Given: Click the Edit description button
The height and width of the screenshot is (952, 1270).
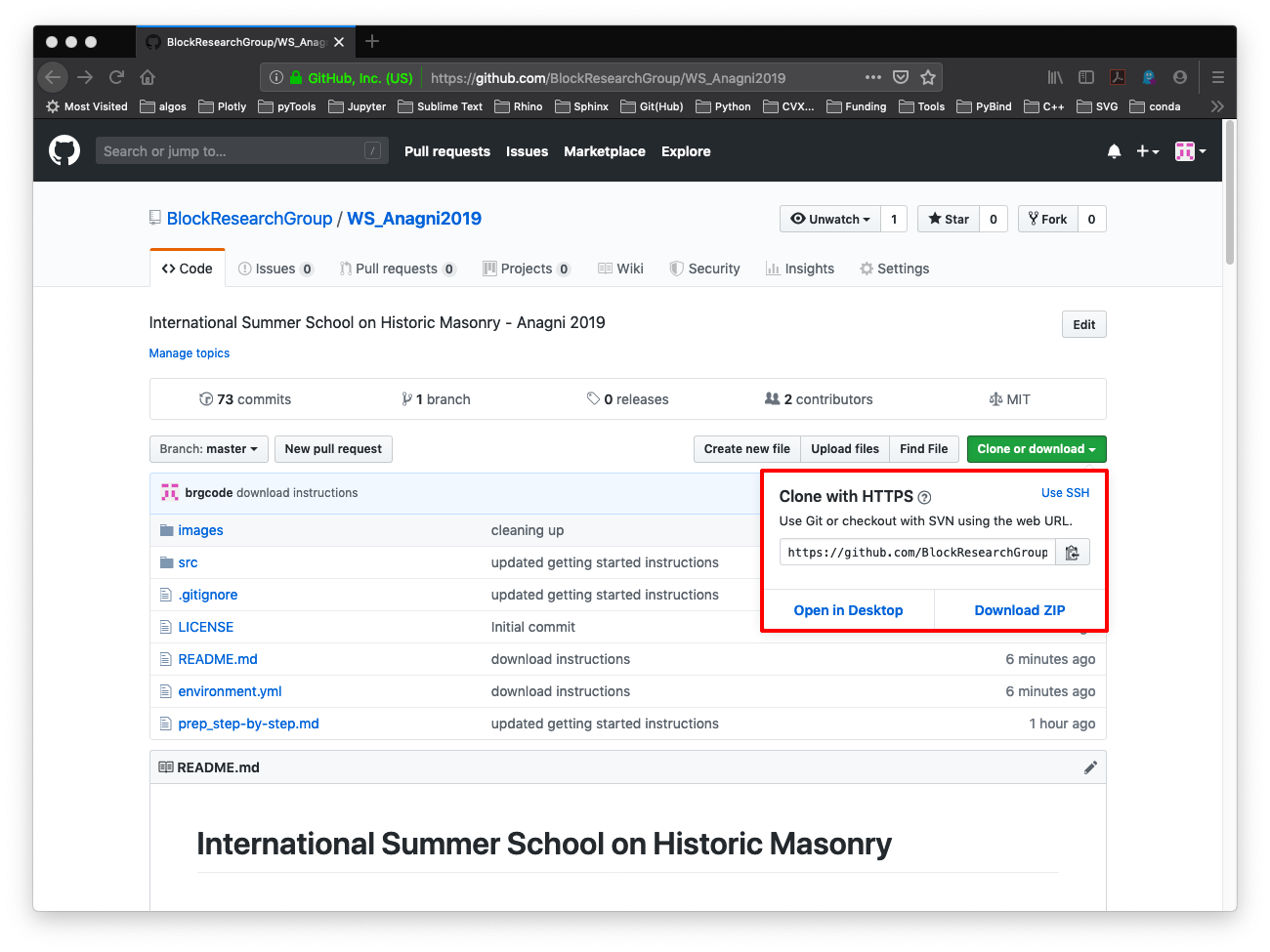Looking at the screenshot, I should 1084,324.
